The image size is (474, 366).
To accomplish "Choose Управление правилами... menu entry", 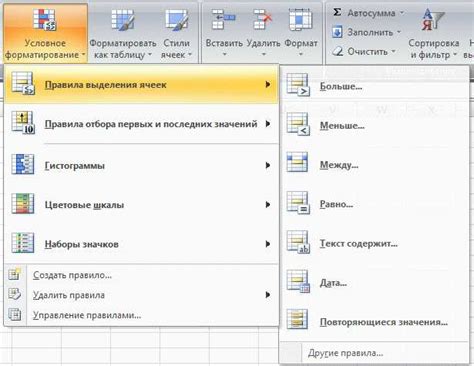I will click(x=141, y=315).
